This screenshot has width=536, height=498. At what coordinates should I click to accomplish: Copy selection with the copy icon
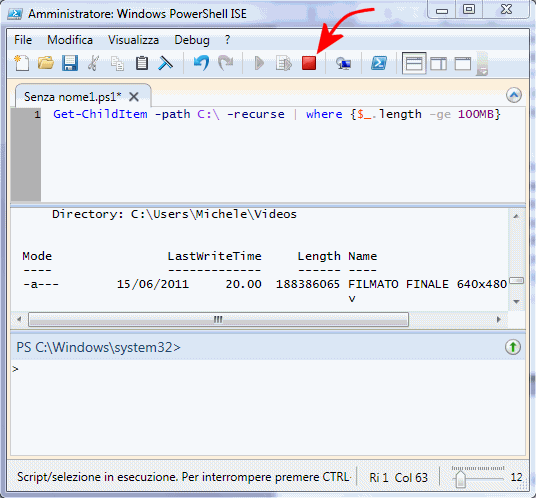117,64
